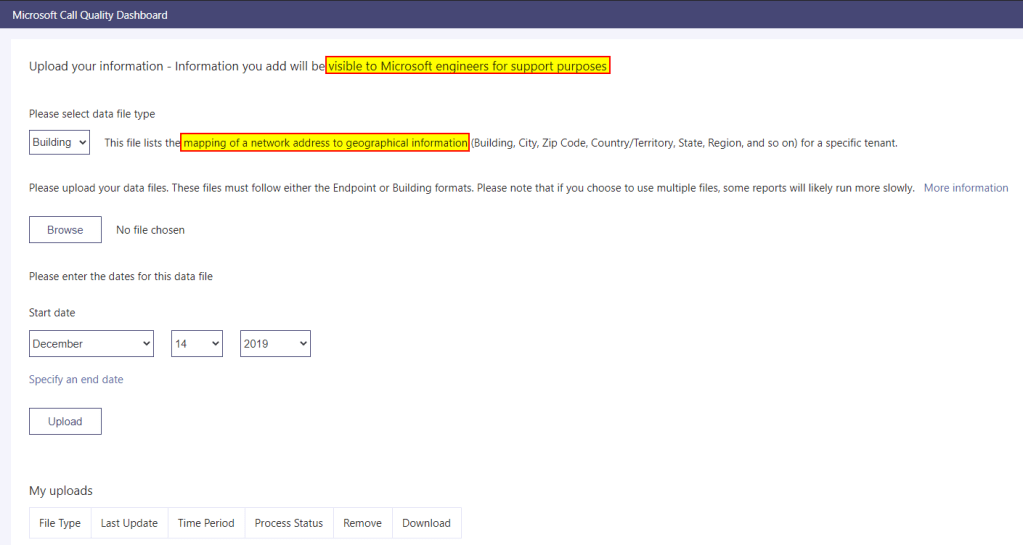Screen dimensions: 1023x545
Task: Click the Browse button to choose file
Action: pos(65,230)
